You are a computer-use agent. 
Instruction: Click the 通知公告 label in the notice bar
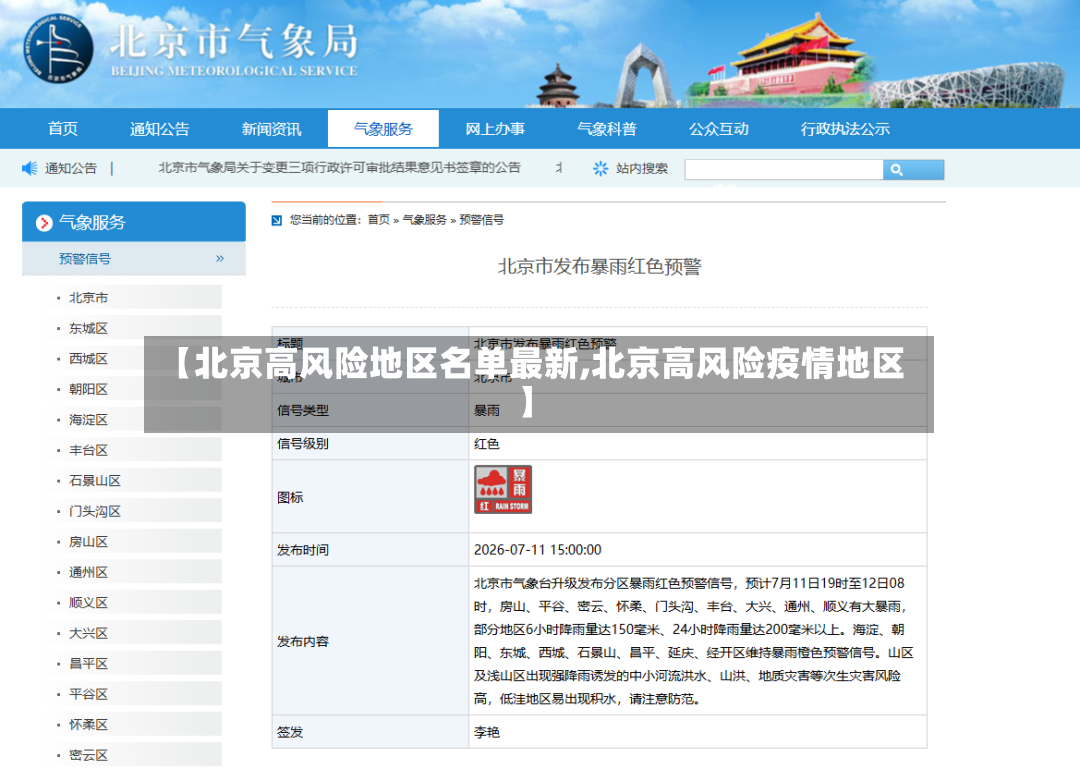71,168
